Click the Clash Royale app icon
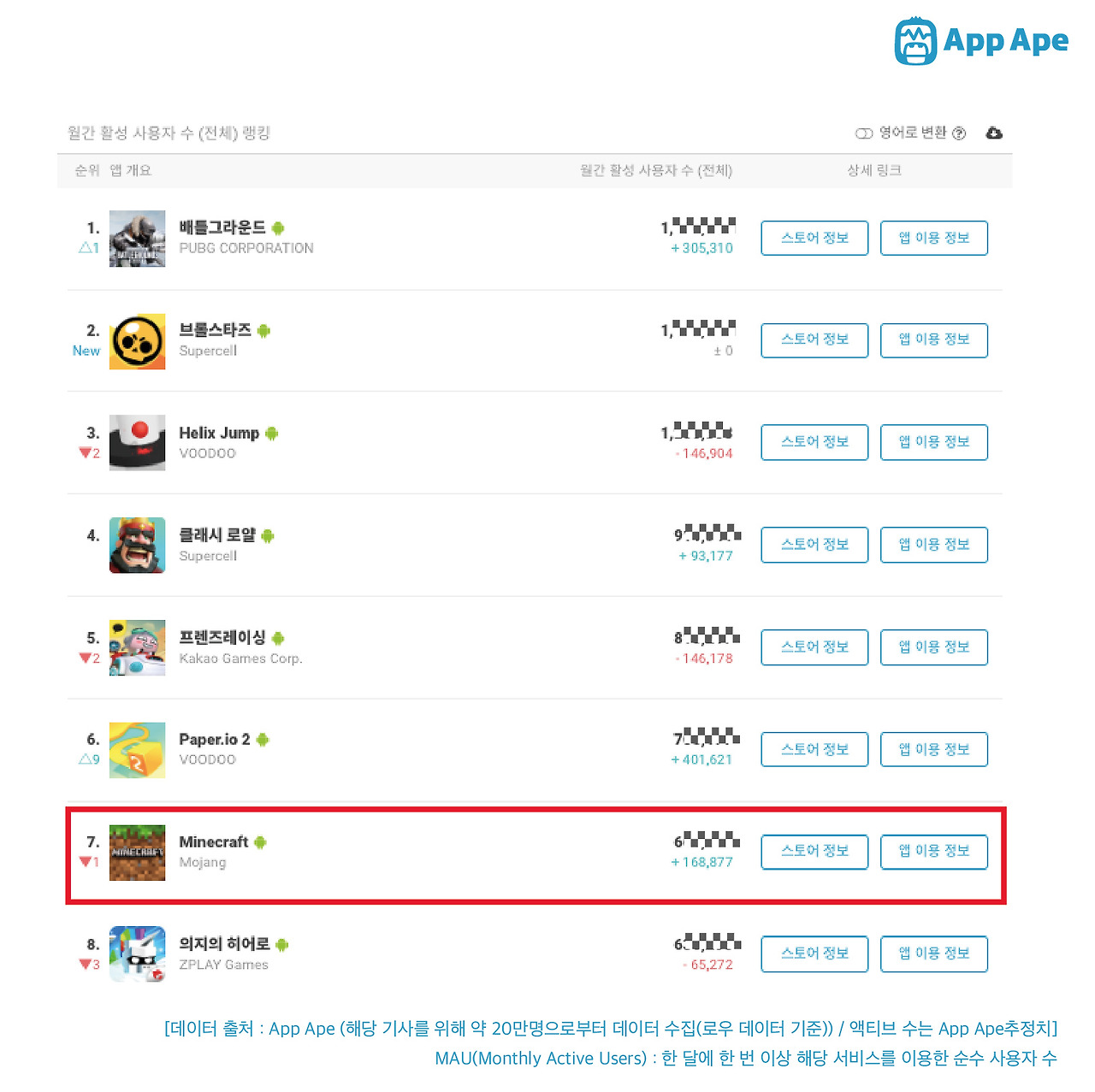This screenshot has height=1092, width=1095. tap(137, 546)
